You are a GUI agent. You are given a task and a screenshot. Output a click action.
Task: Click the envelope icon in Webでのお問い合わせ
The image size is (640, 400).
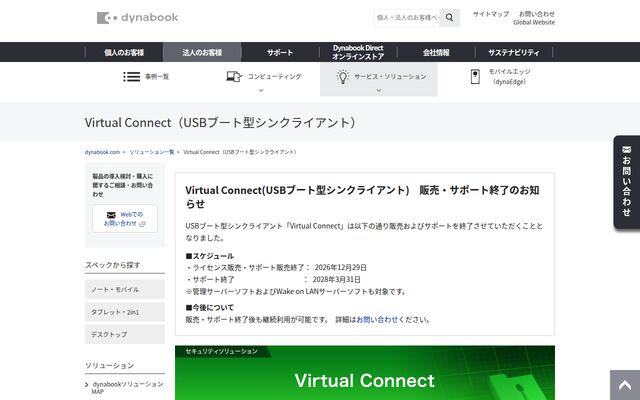tap(111, 215)
